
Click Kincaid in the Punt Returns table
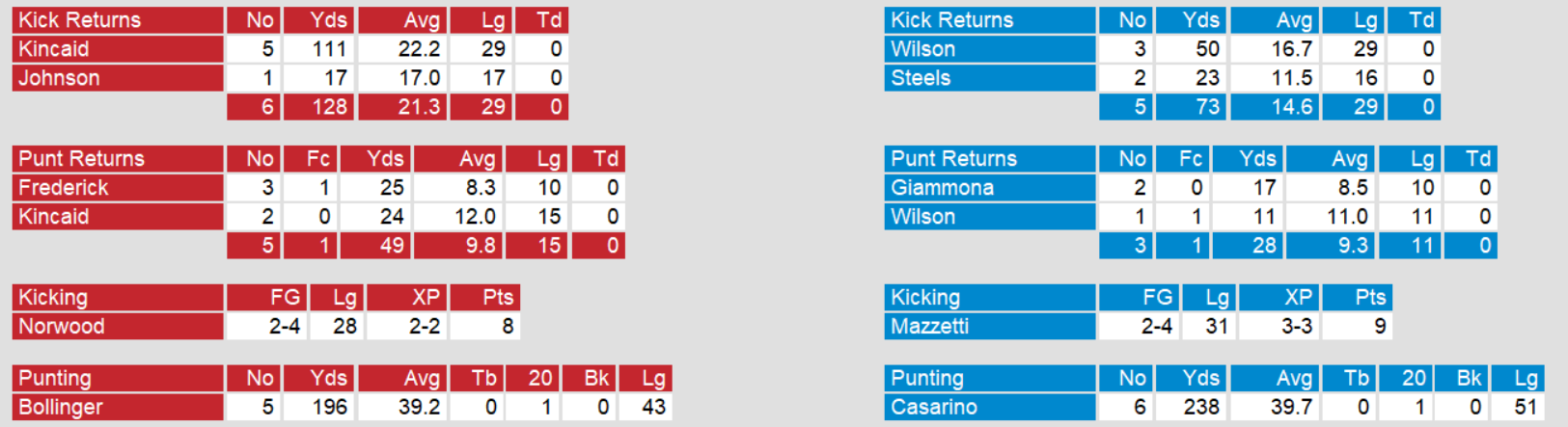pos(118,217)
